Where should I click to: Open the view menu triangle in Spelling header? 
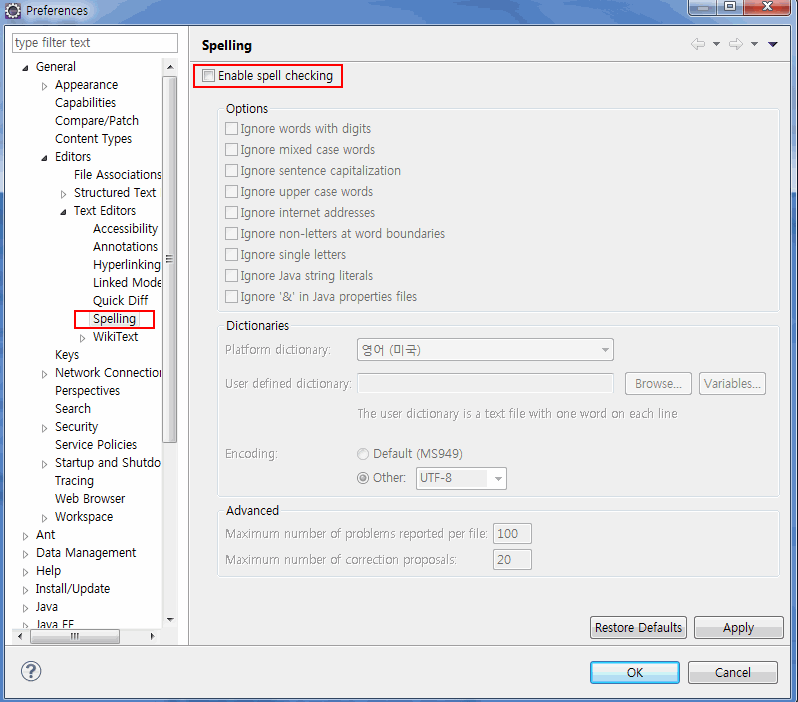tap(773, 44)
